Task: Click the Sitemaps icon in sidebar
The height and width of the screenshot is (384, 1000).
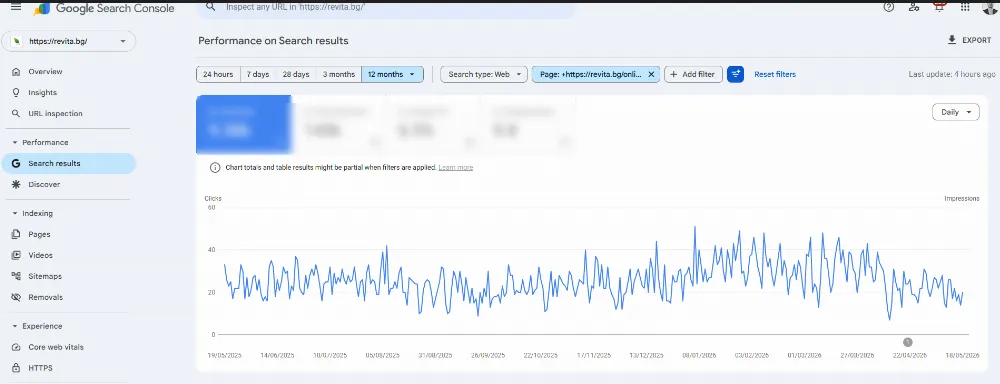Action: pyautogui.click(x=17, y=276)
